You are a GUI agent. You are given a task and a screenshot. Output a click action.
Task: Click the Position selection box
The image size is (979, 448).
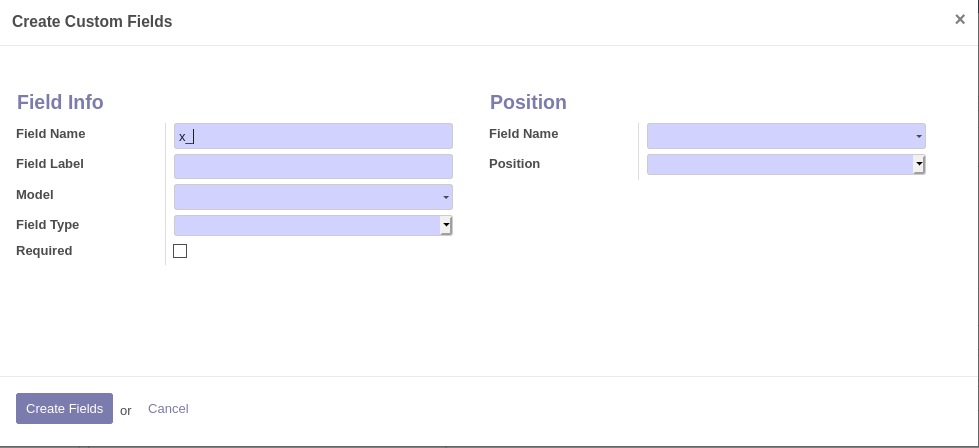[778, 164]
